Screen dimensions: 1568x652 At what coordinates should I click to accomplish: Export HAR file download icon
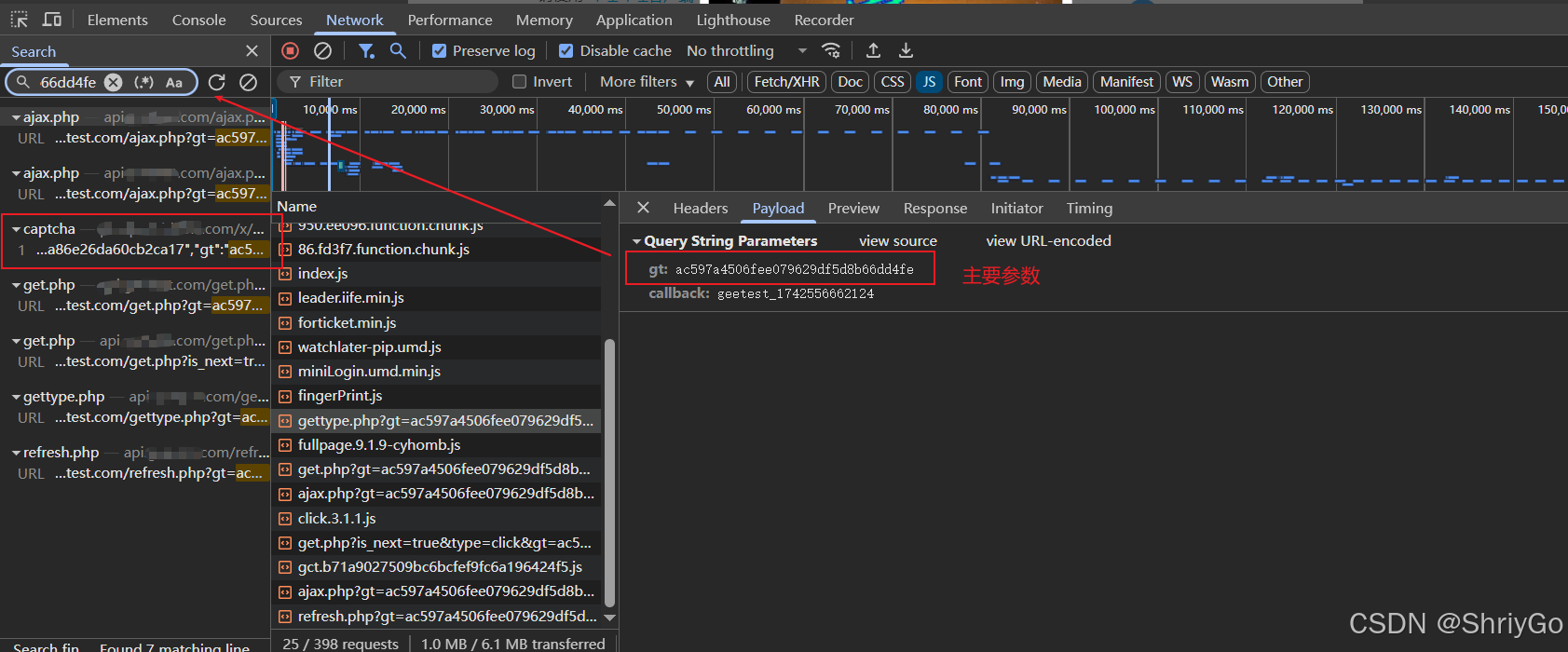tap(906, 50)
